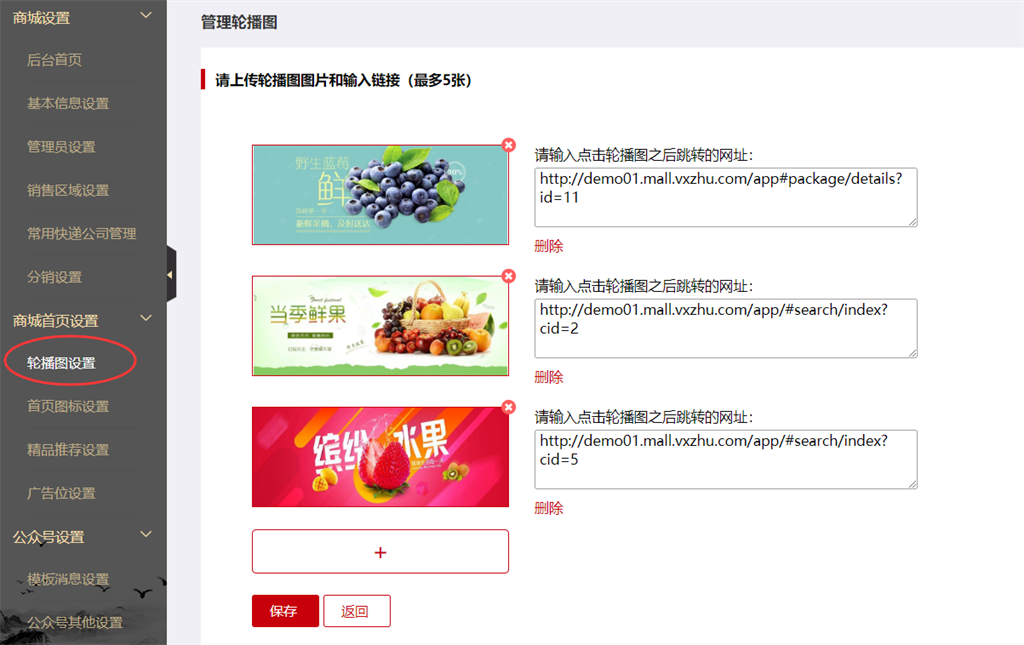1024x645 pixels.
Task: Collapse 商城首页设置 section chevron
Action: click(x=146, y=319)
